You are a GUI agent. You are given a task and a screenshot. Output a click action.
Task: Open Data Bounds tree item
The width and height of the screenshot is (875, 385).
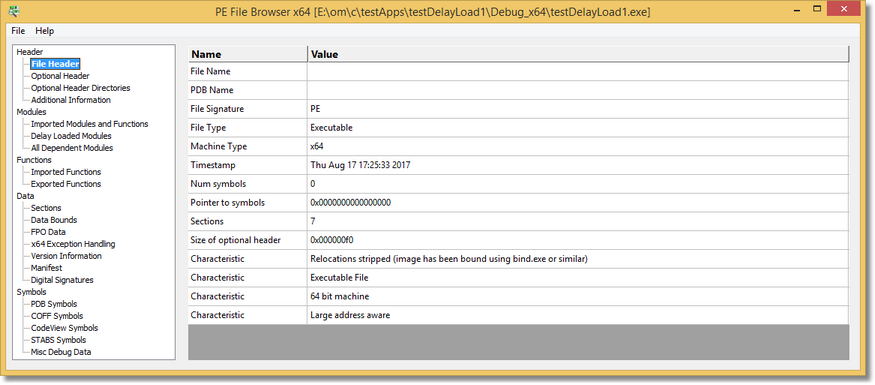click(54, 220)
